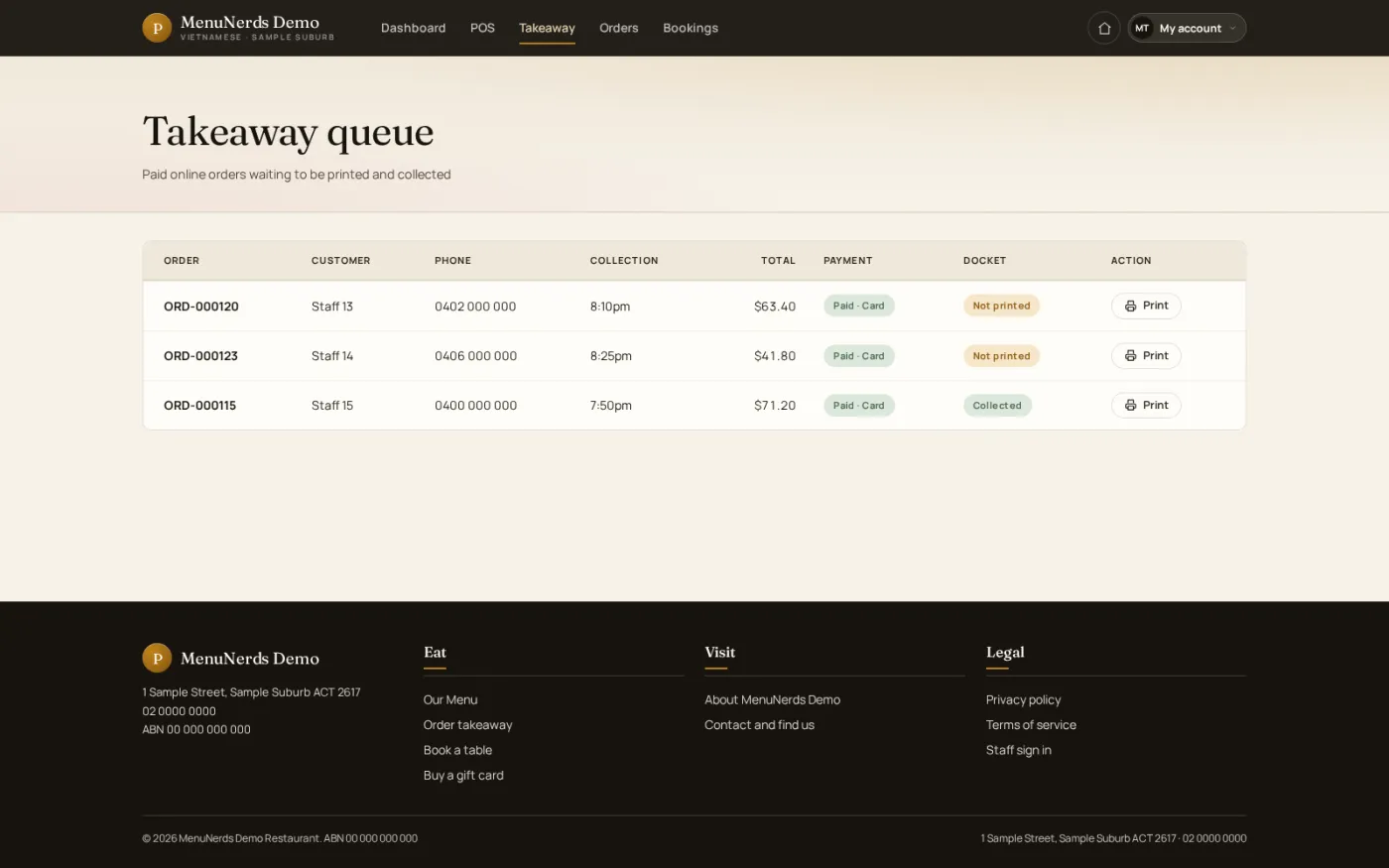Open Contact and find us link
This screenshot has height=868, width=1389.
(759, 725)
